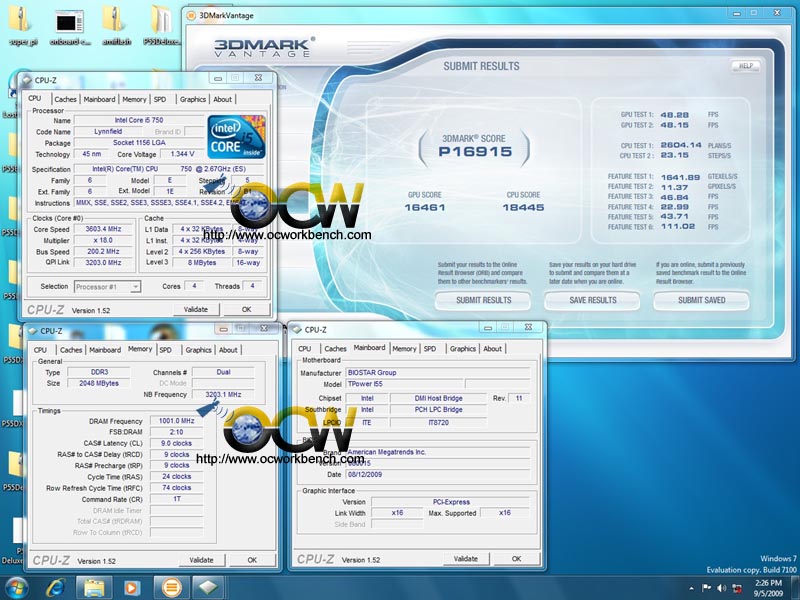Open SPD tab in the CPU-Z processor window
The height and width of the screenshot is (600, 800).
(160, 99)
